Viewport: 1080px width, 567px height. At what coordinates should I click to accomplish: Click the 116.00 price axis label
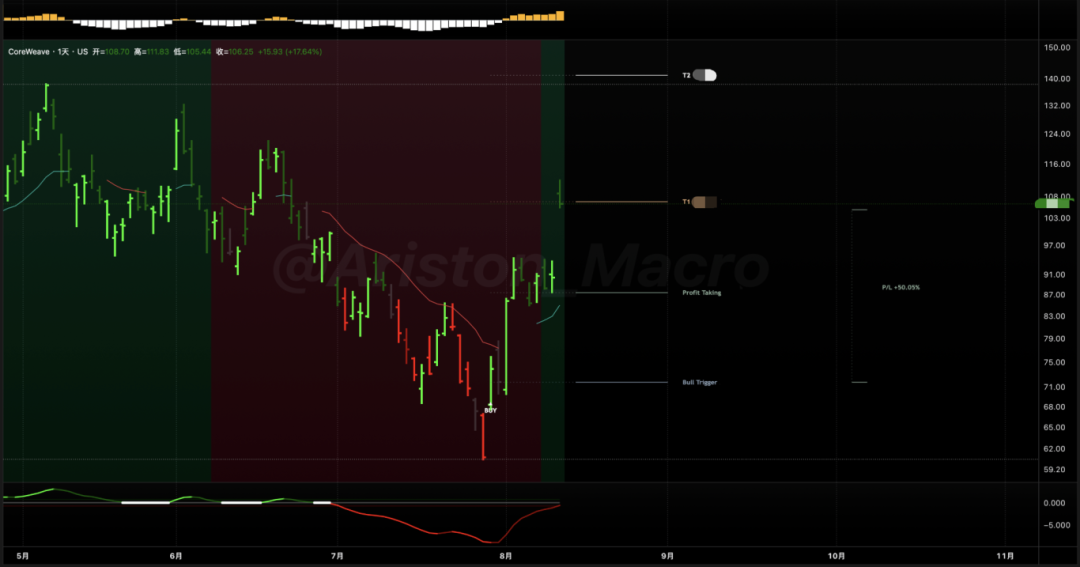(x=1057, y=165)
